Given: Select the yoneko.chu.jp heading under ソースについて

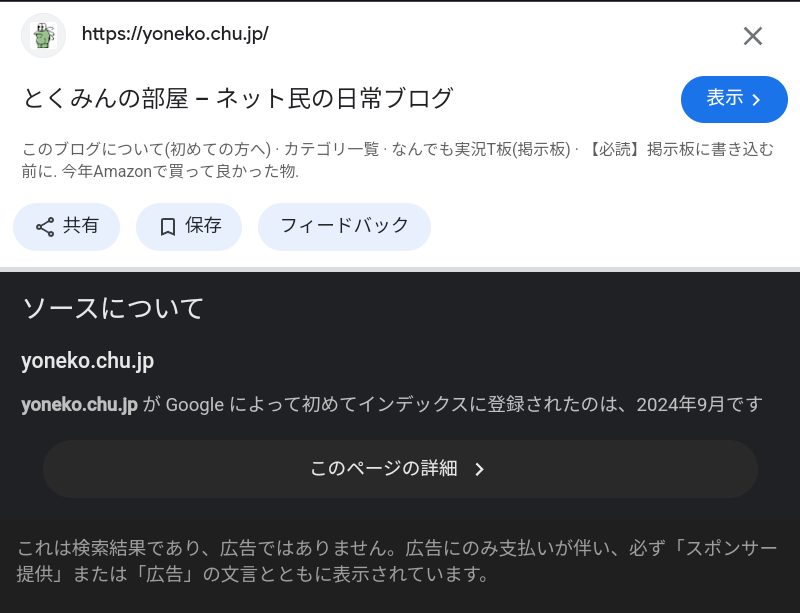Looking at the screenshot, I should tap(87, 361).
